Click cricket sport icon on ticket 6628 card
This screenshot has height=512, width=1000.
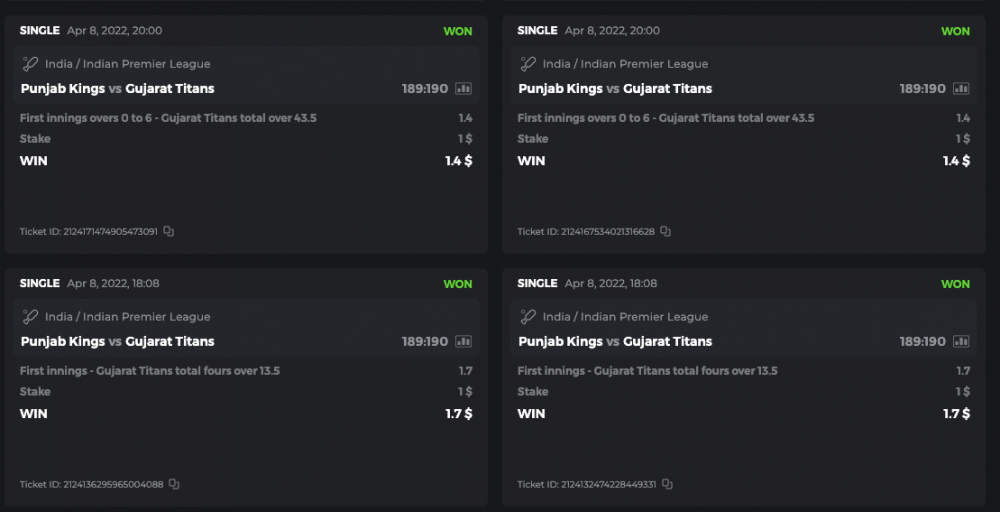tap(528, 64)
